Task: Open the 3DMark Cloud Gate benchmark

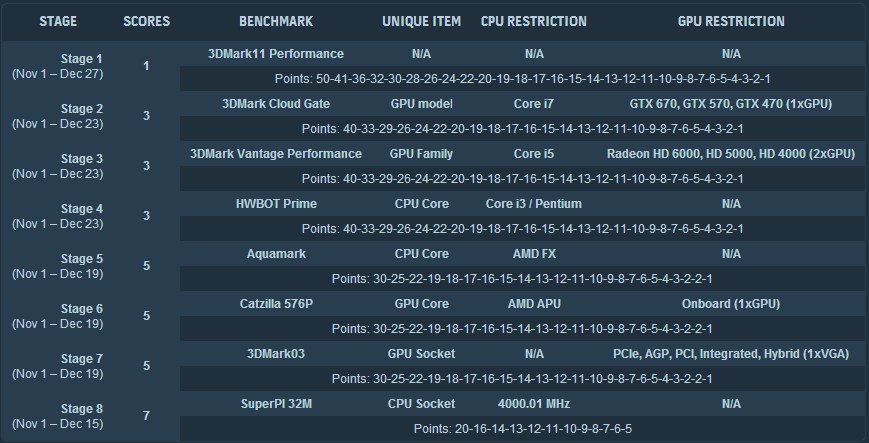Action: 275,104
